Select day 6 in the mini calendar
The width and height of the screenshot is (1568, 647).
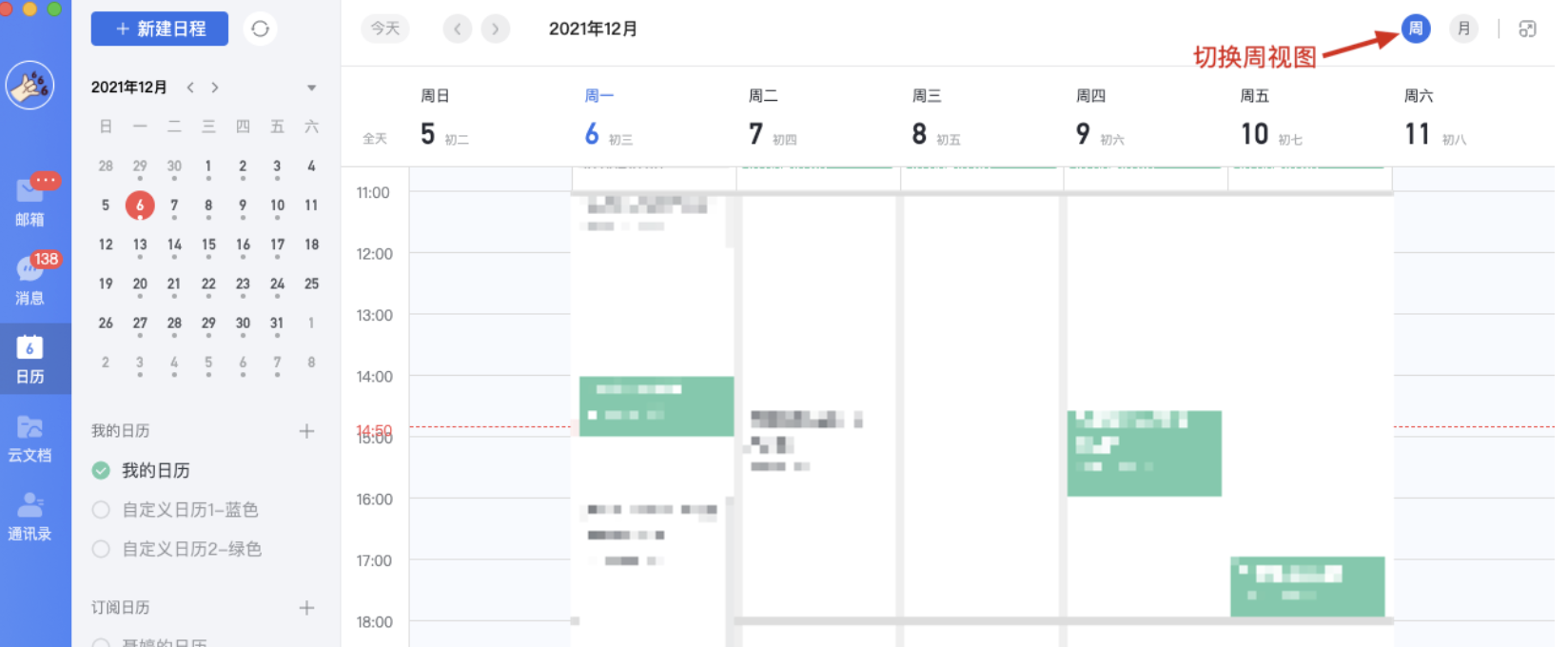click(x=140, y=206)
